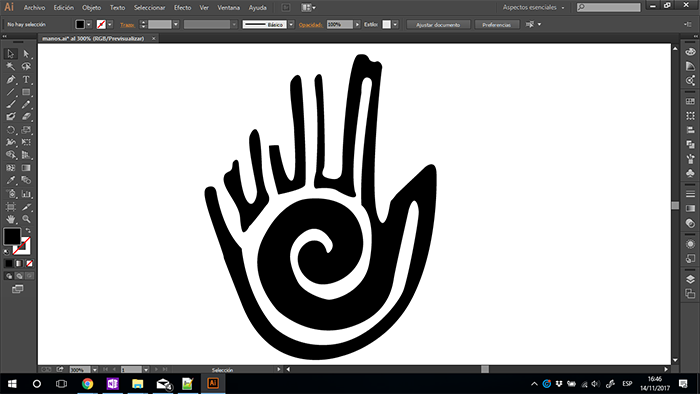Set paint type to Gradient
700x394 pixels.
pyautogui.click(x=19, y=264)
